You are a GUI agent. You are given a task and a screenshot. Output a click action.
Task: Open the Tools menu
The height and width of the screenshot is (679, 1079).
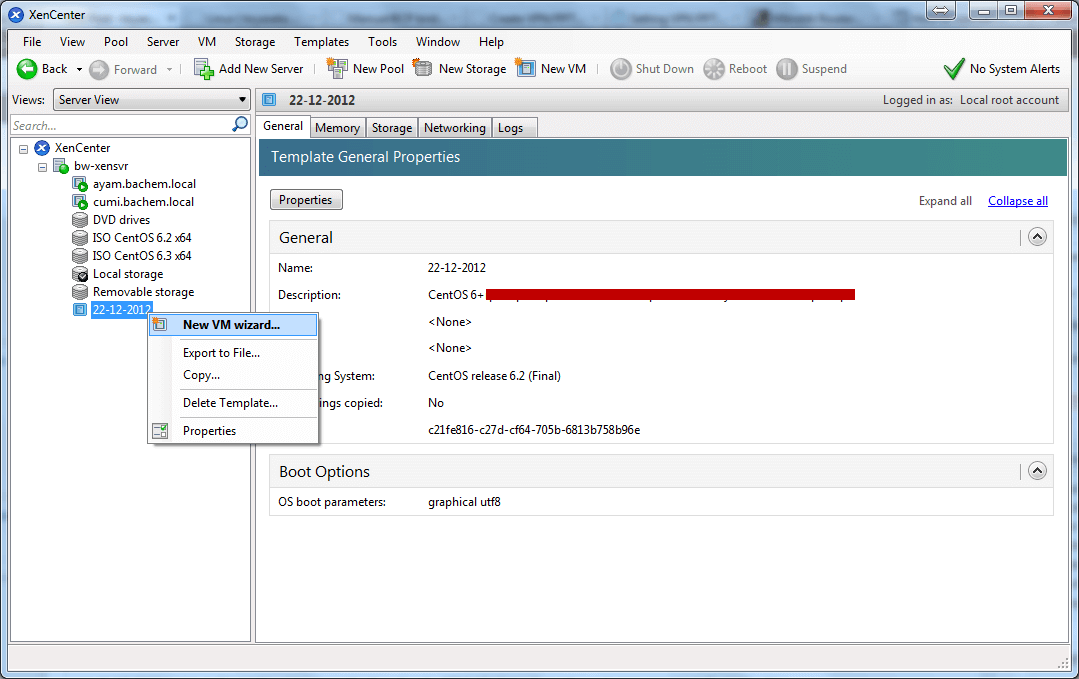click(x=382, y=42)
